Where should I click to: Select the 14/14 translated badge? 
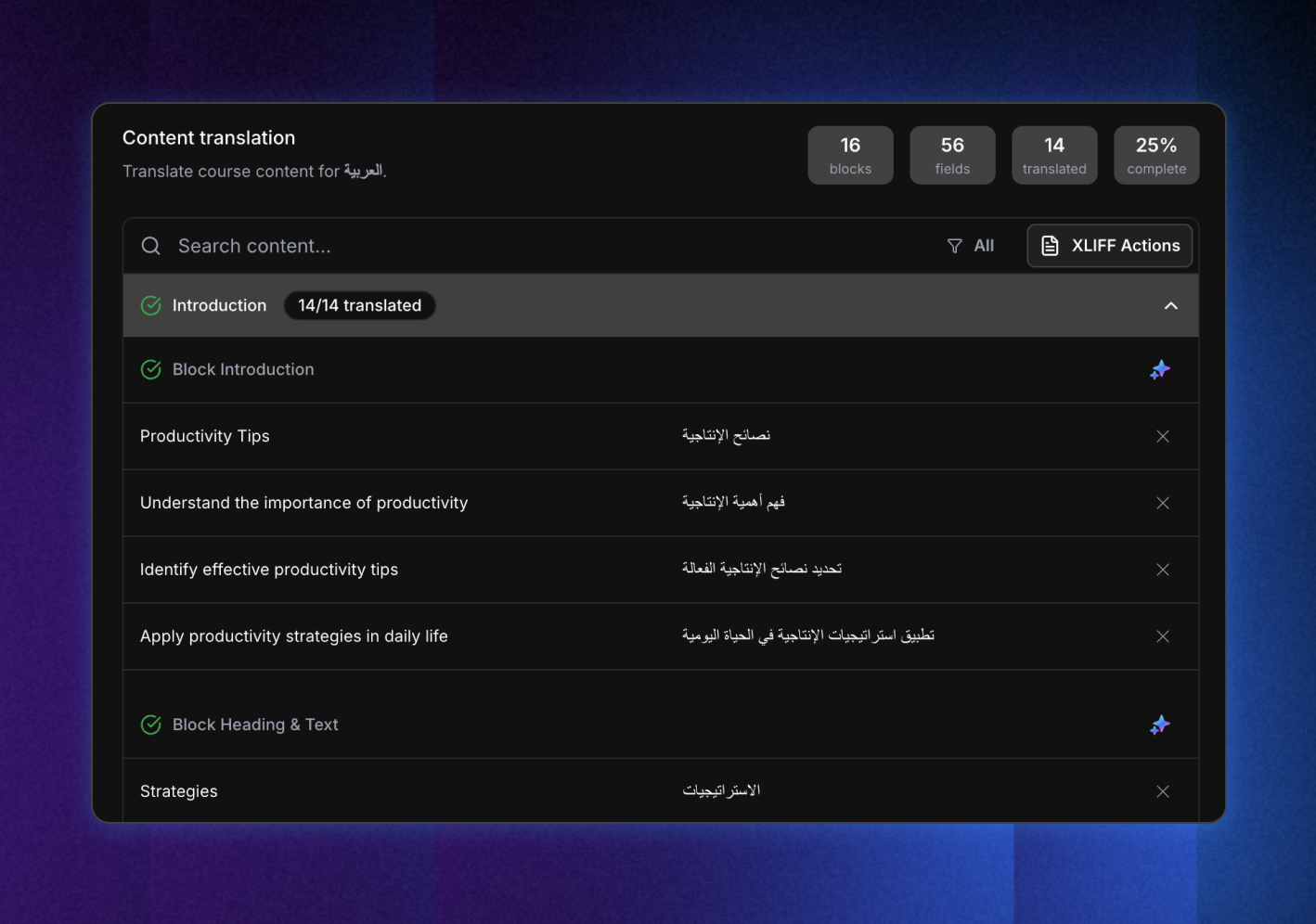pos(359,305)
